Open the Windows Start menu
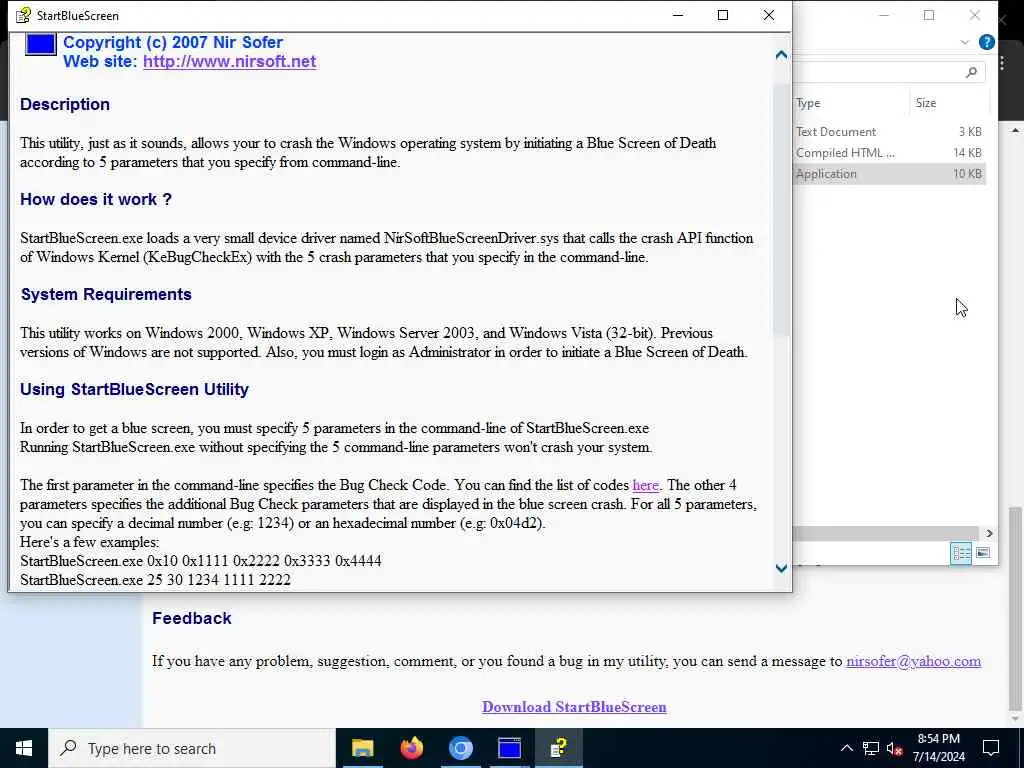Screen dimensions: 1024x768 24,748
